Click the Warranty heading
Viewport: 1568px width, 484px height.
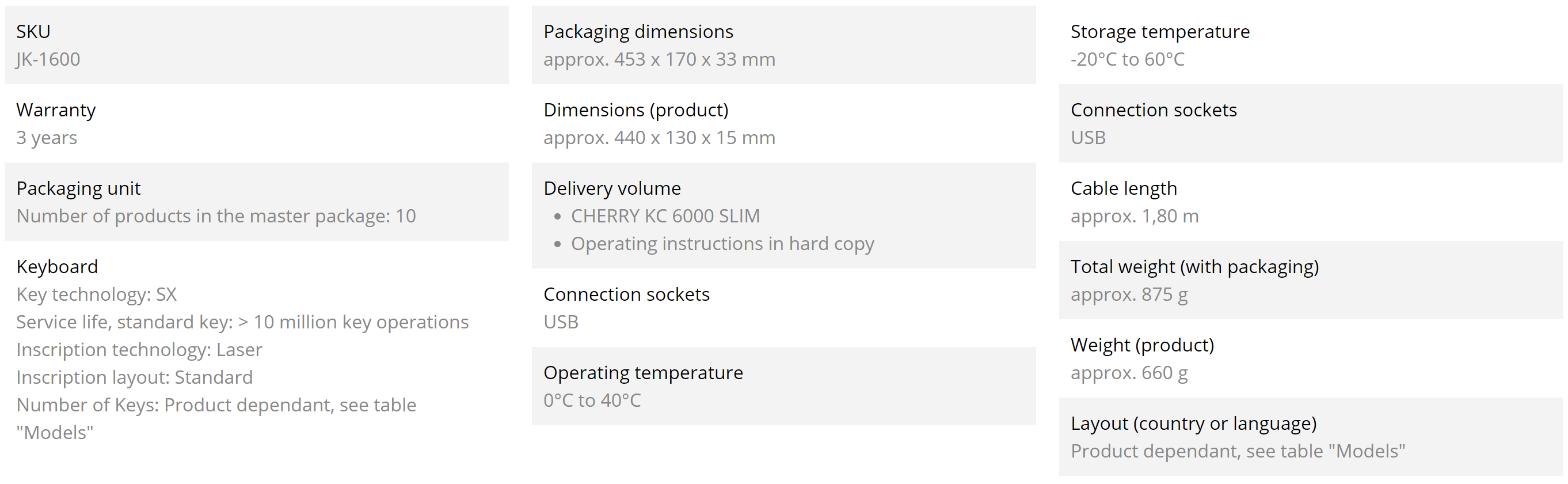coord(56,110)
